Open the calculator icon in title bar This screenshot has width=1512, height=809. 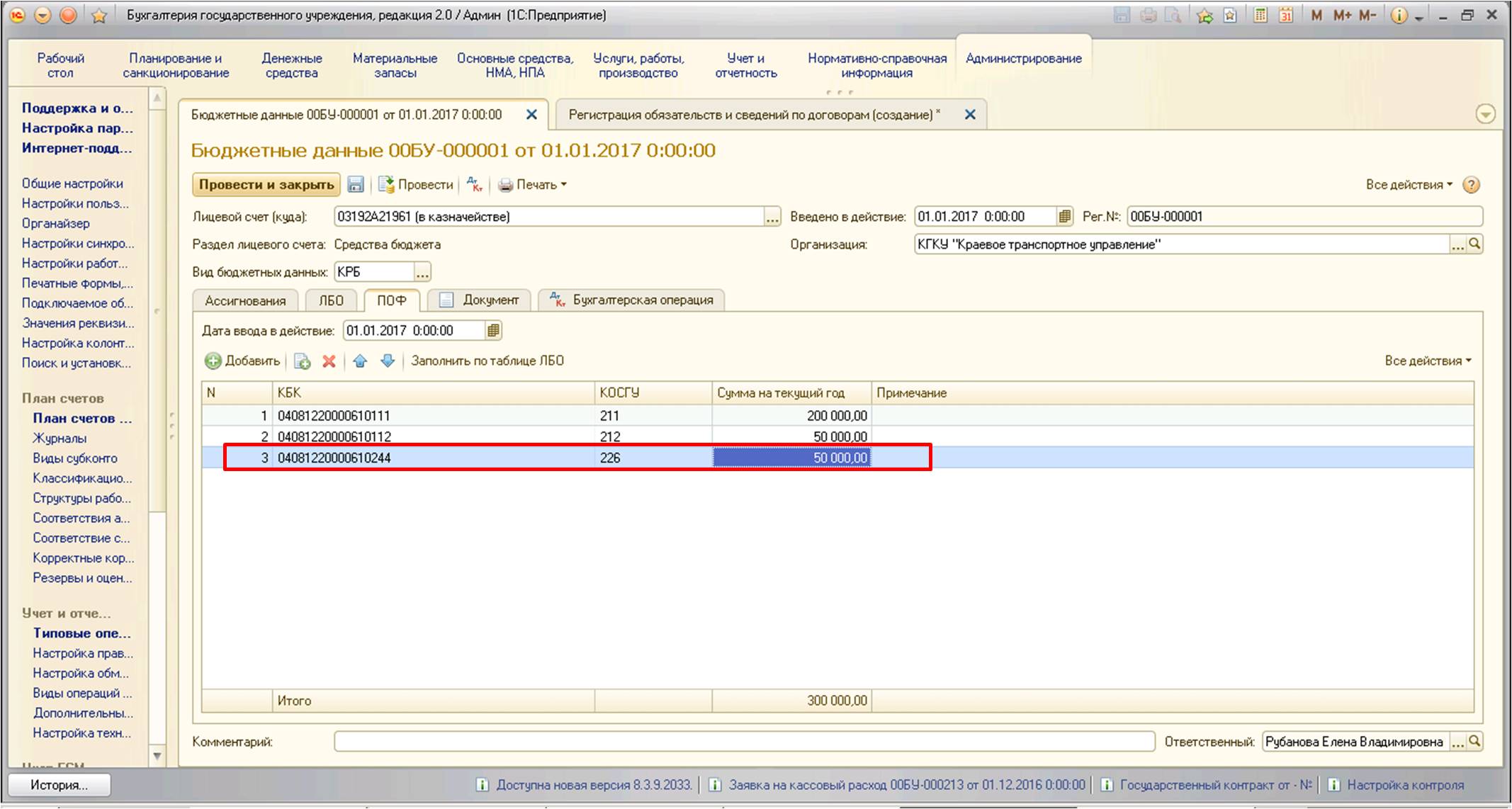click(1260, 15)
